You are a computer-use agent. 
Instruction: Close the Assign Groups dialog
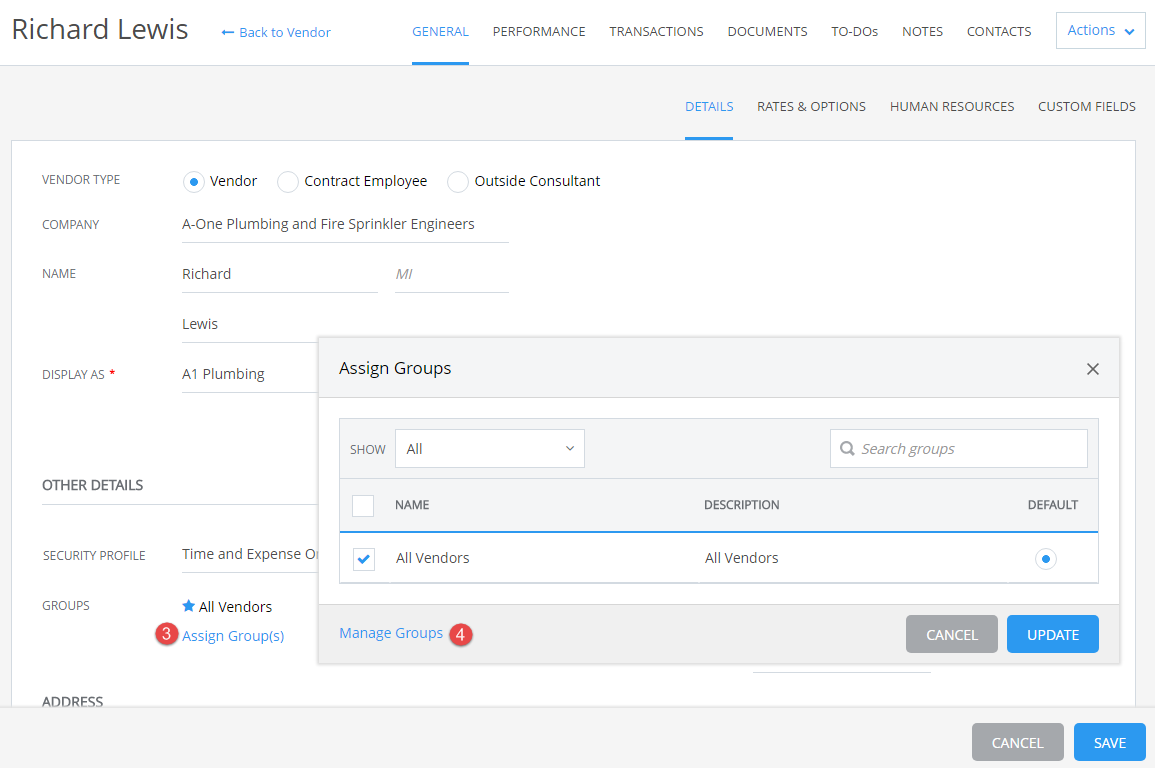click(x=1092, y=369)
